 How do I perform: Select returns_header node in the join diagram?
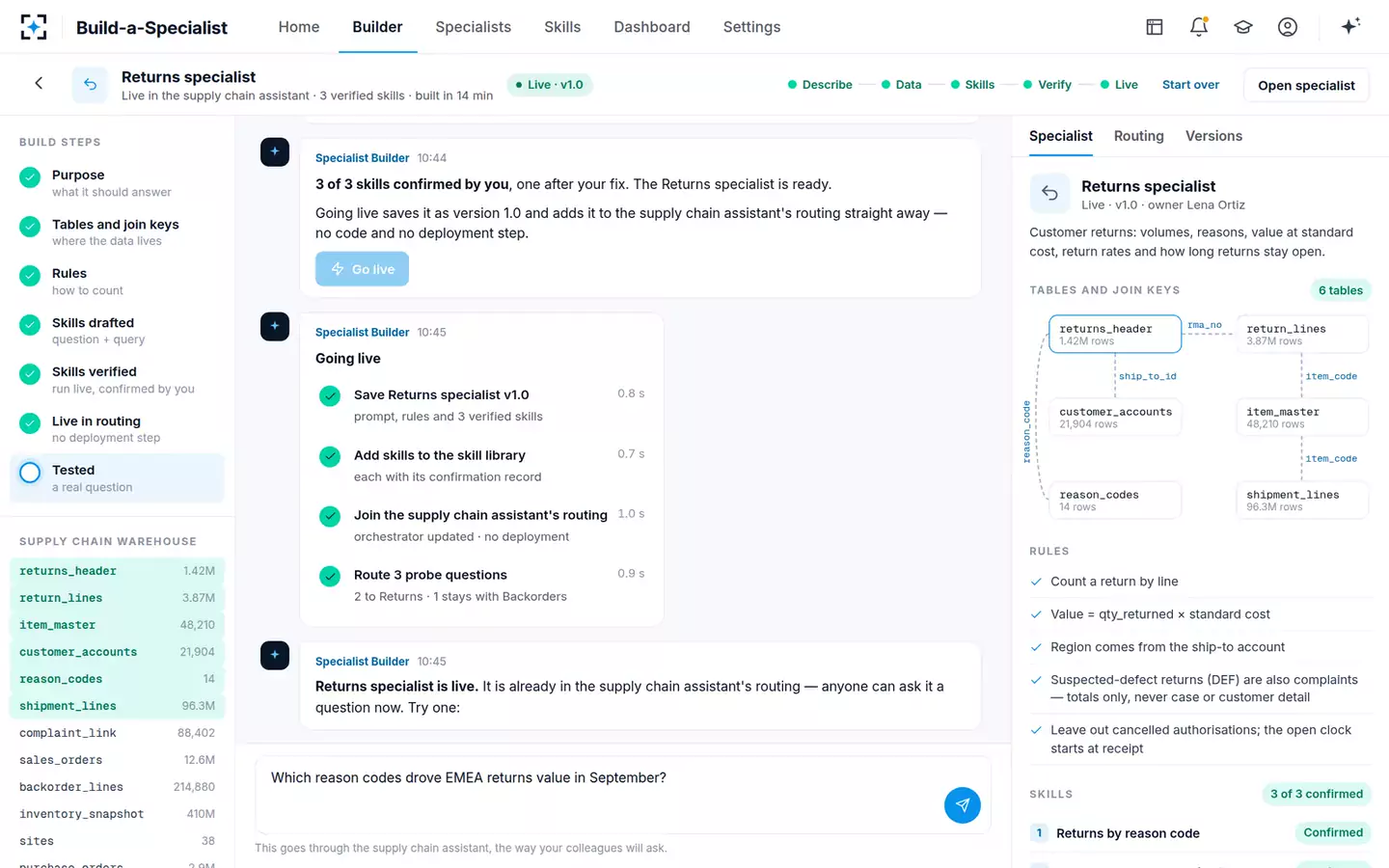1115,334
